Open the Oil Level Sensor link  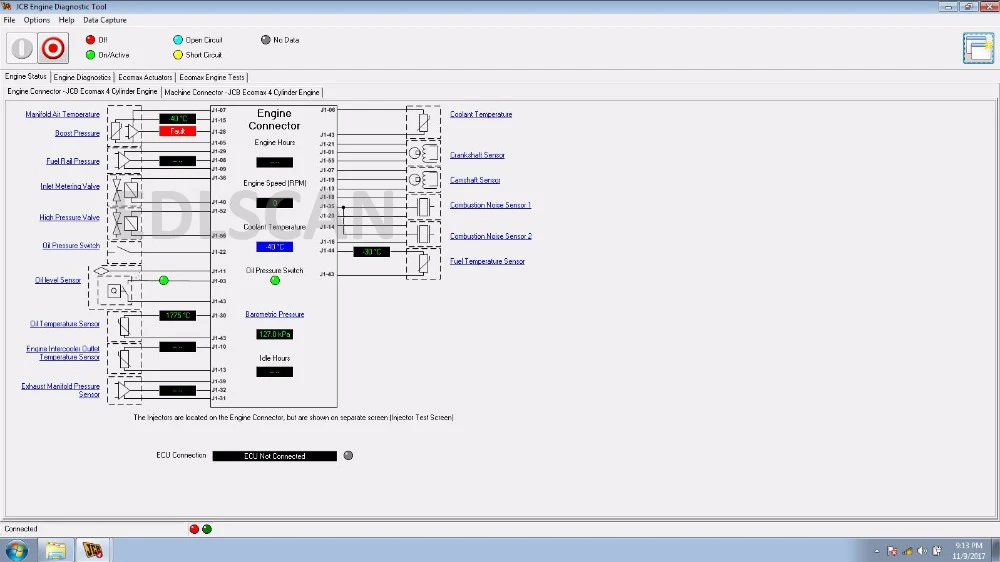pyautogui.click(x=57, y=280)
